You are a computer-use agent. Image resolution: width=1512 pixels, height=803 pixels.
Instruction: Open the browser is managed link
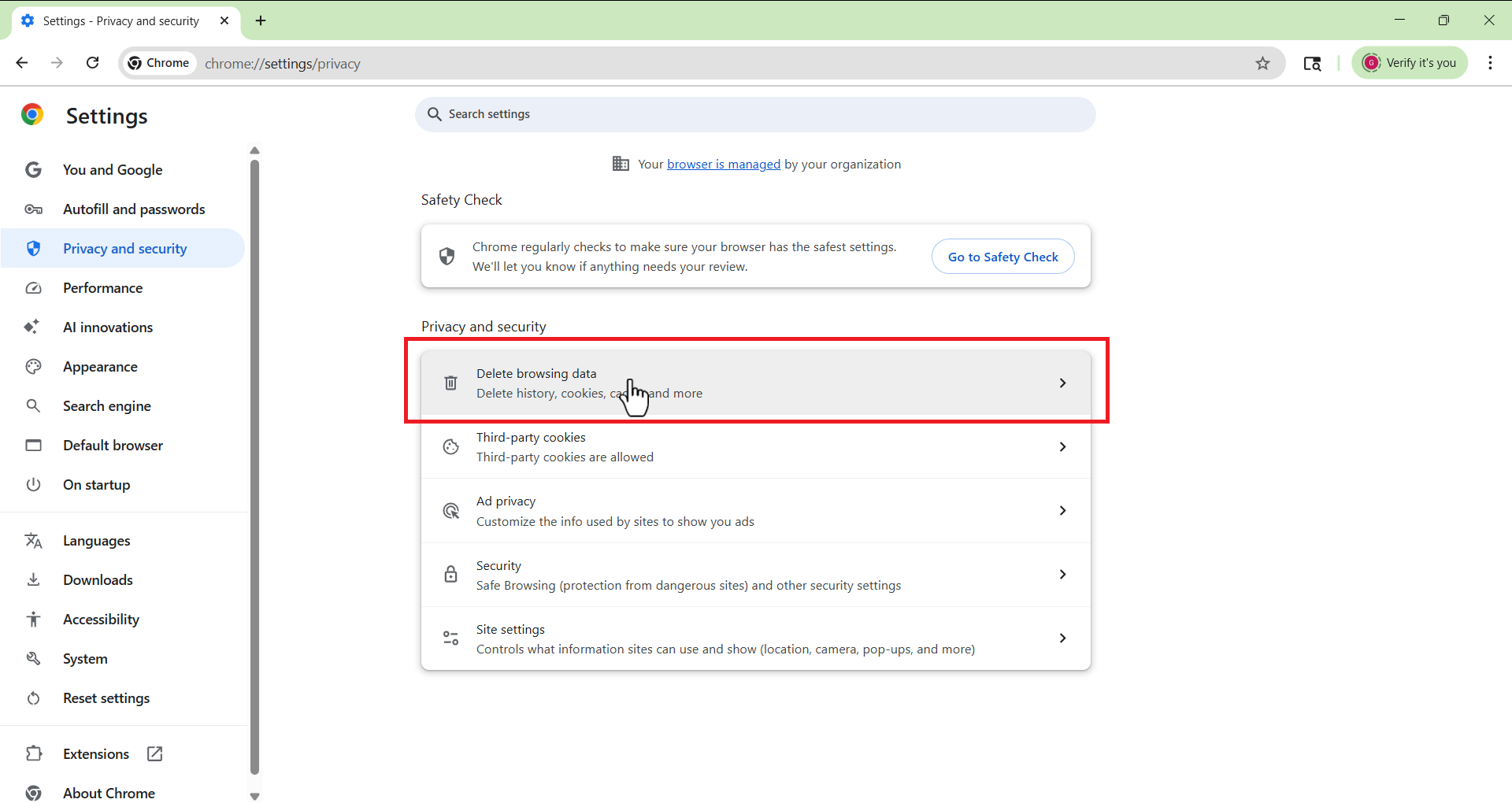click(x=723, y=165)
